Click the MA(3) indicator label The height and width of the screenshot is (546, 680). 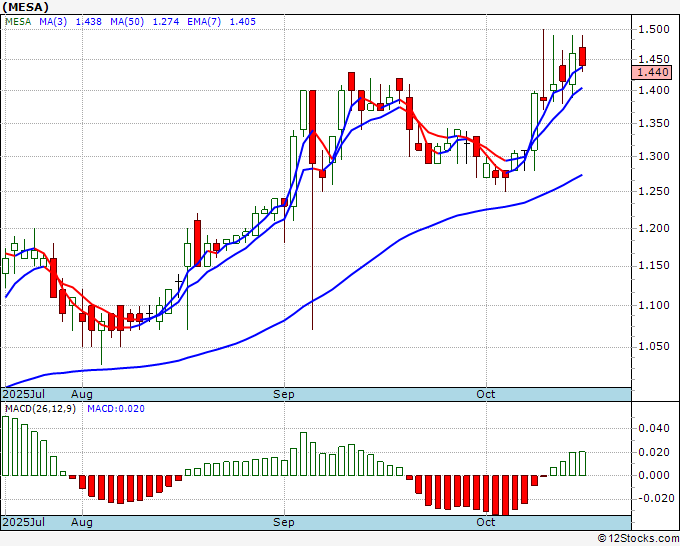(53, 22)
